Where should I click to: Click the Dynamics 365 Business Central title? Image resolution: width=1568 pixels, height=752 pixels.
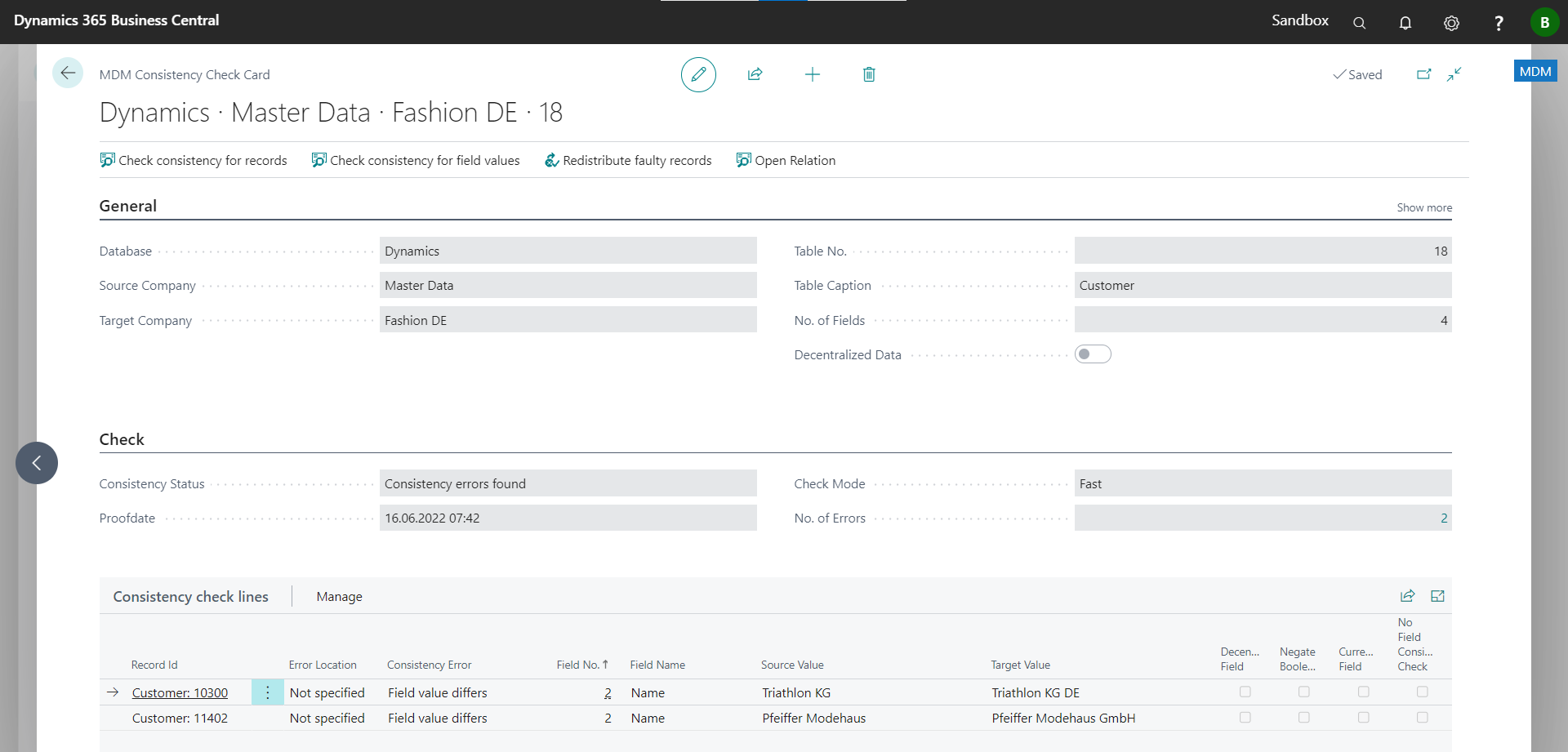pos(116,20)
